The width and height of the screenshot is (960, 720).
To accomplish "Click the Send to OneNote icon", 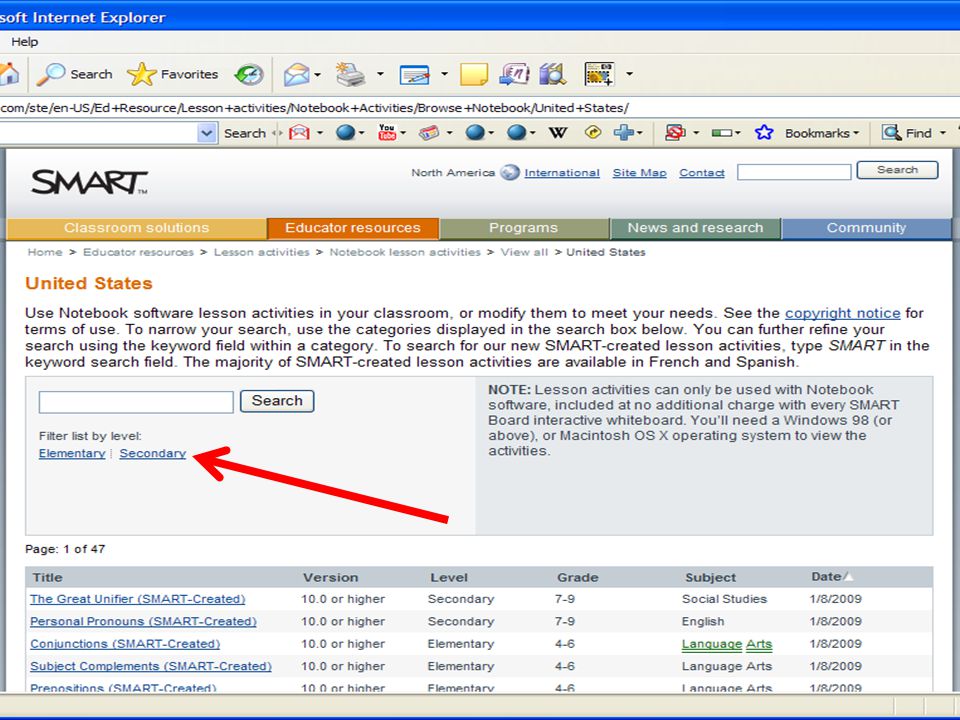I will pyautogui.click(x=514, y=74).
